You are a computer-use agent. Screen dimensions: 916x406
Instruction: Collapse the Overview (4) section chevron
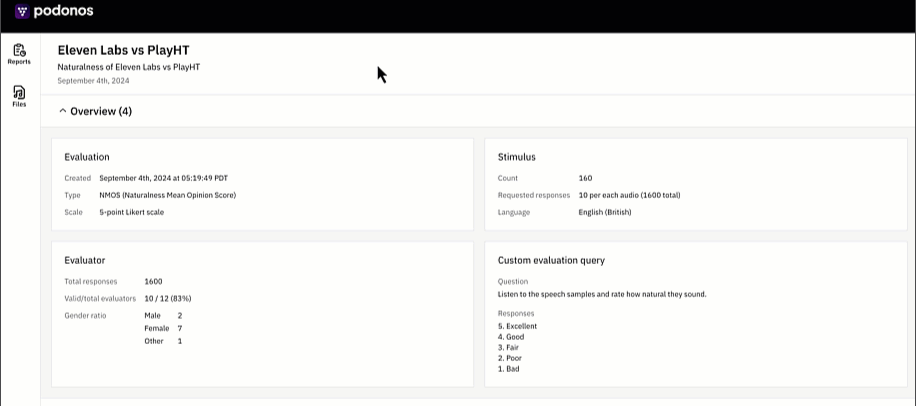click(63, 111)
